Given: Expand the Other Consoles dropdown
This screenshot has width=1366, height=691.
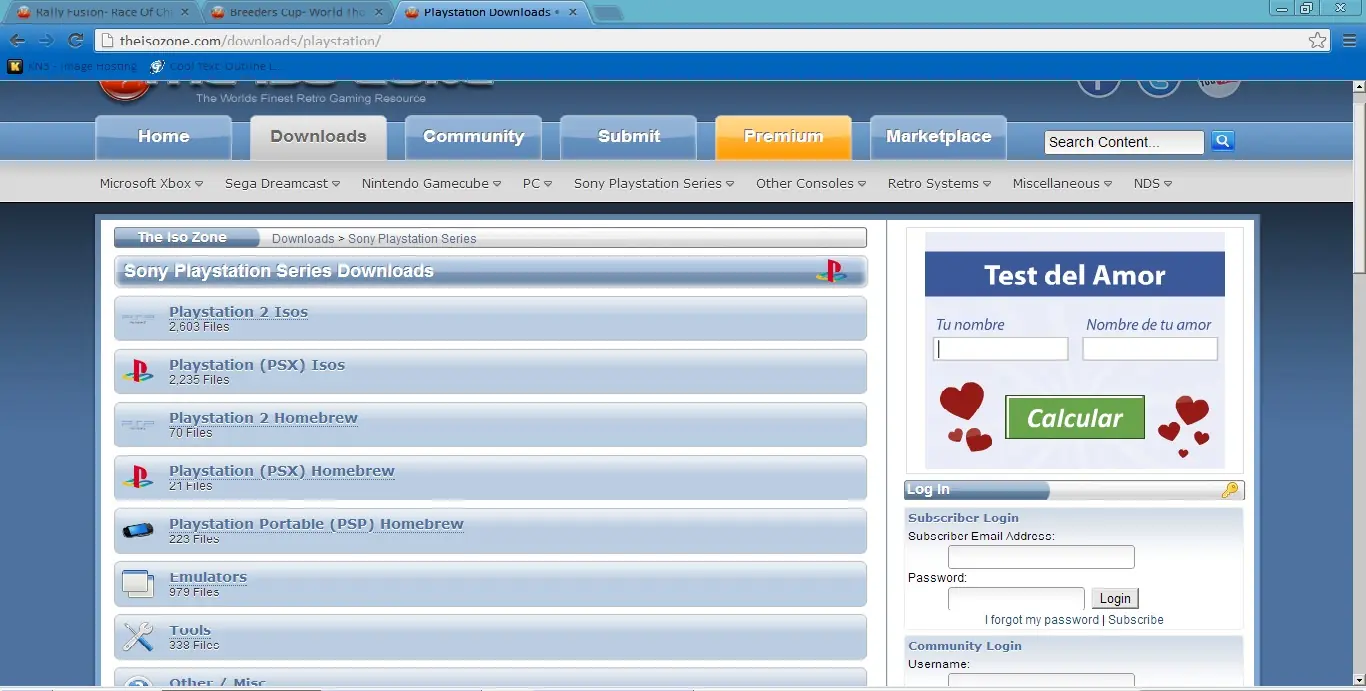Looking at the screenshot, I should (811, 183).
